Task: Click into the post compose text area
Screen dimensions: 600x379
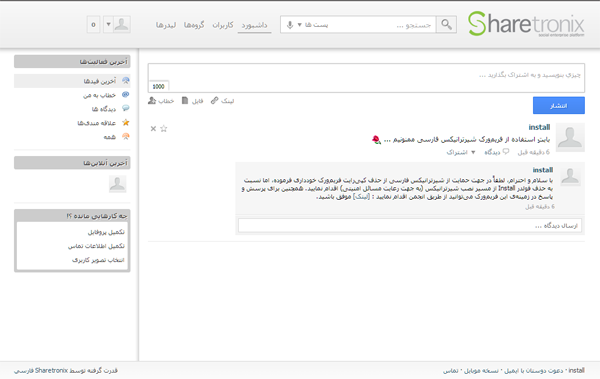Action: click(366, 78)
